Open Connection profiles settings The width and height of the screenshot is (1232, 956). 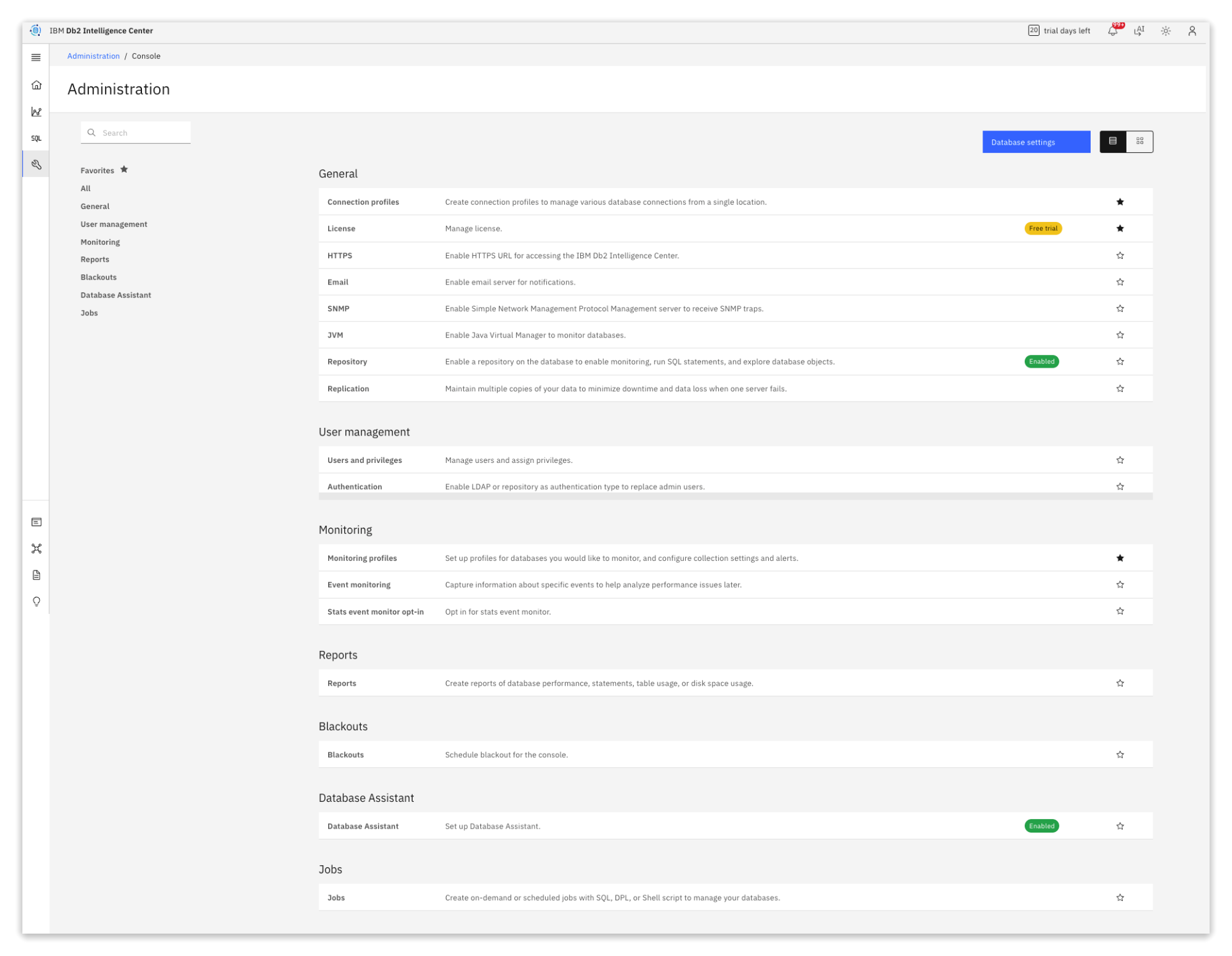[736, 202]
